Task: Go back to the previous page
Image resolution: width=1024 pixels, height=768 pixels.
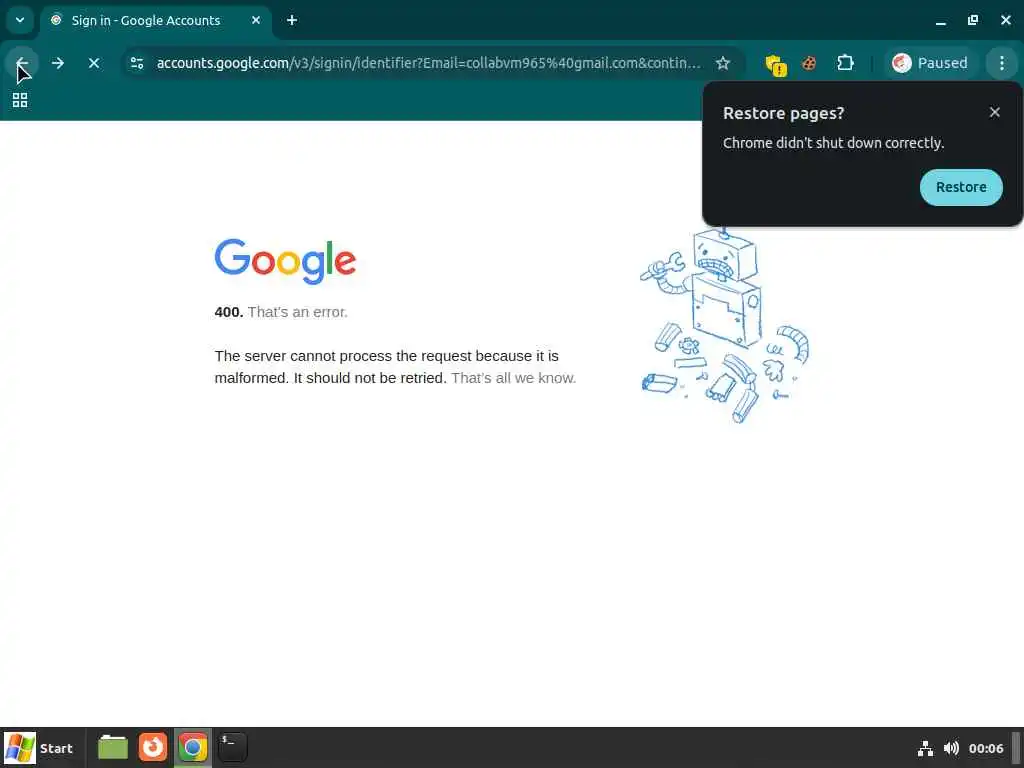Action: click(x=22, y=63)
